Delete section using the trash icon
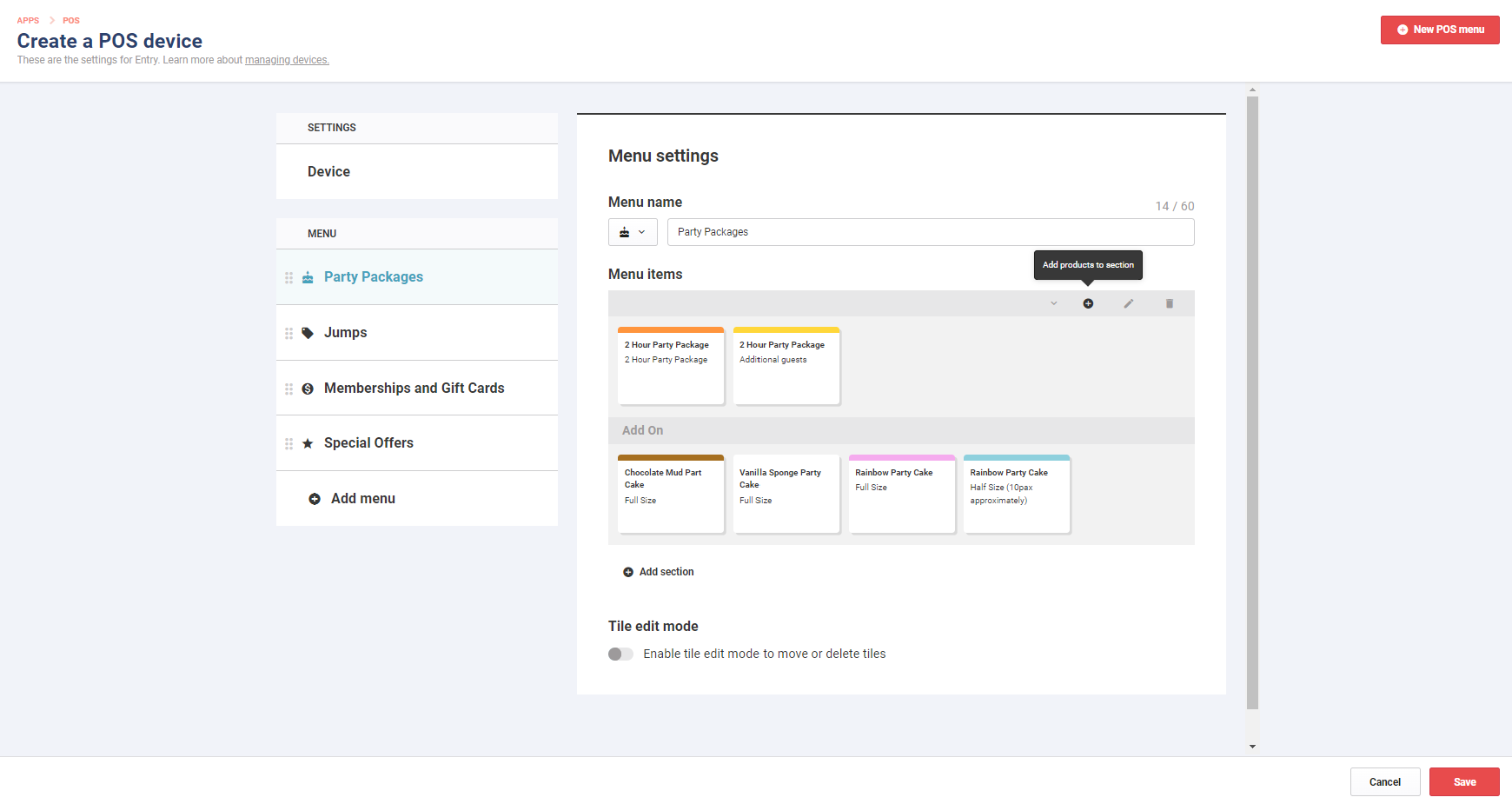 point(1170,303)
